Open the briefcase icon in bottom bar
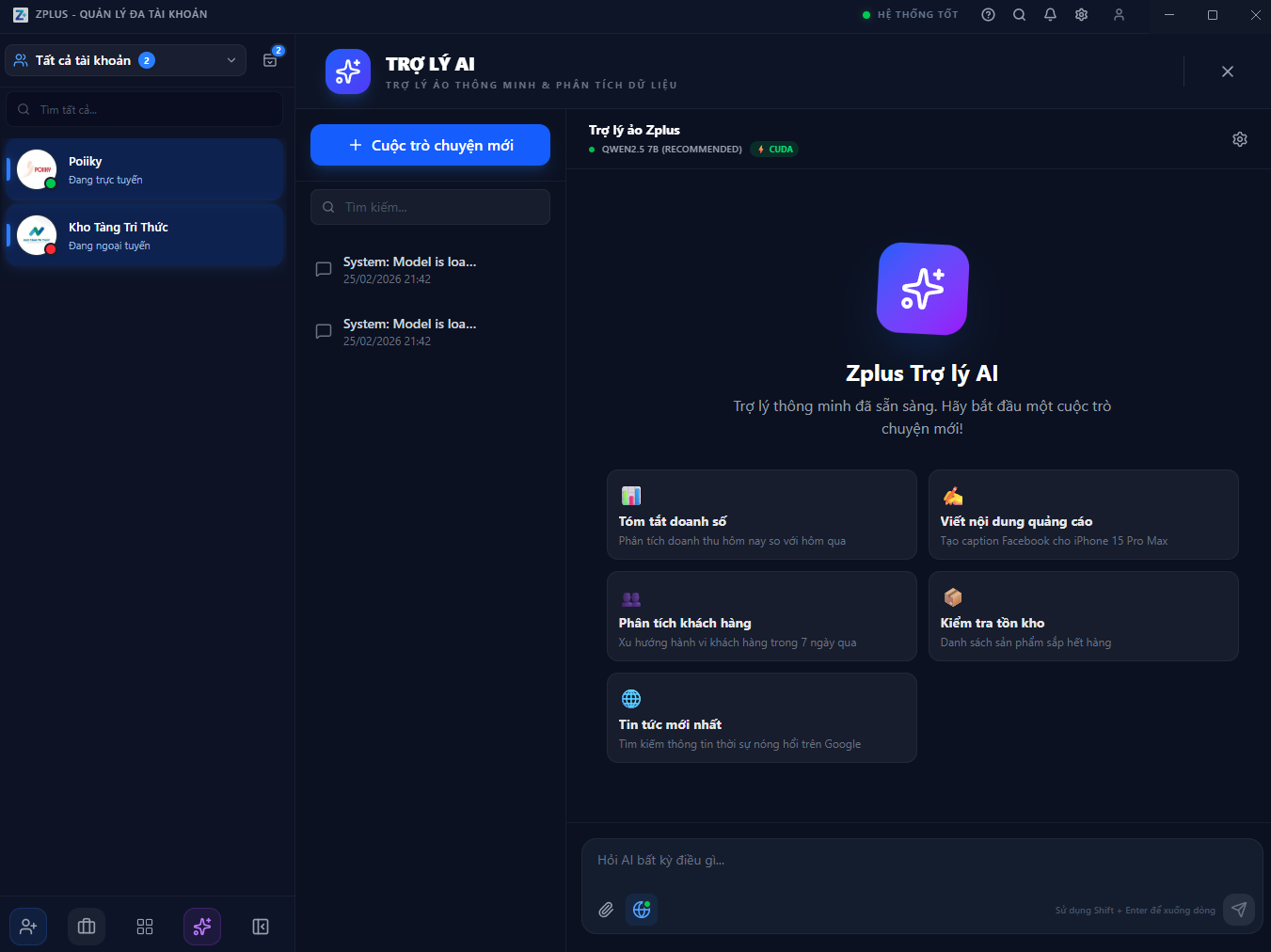Screen dimensions: 1271x952 tap(87, 927)
